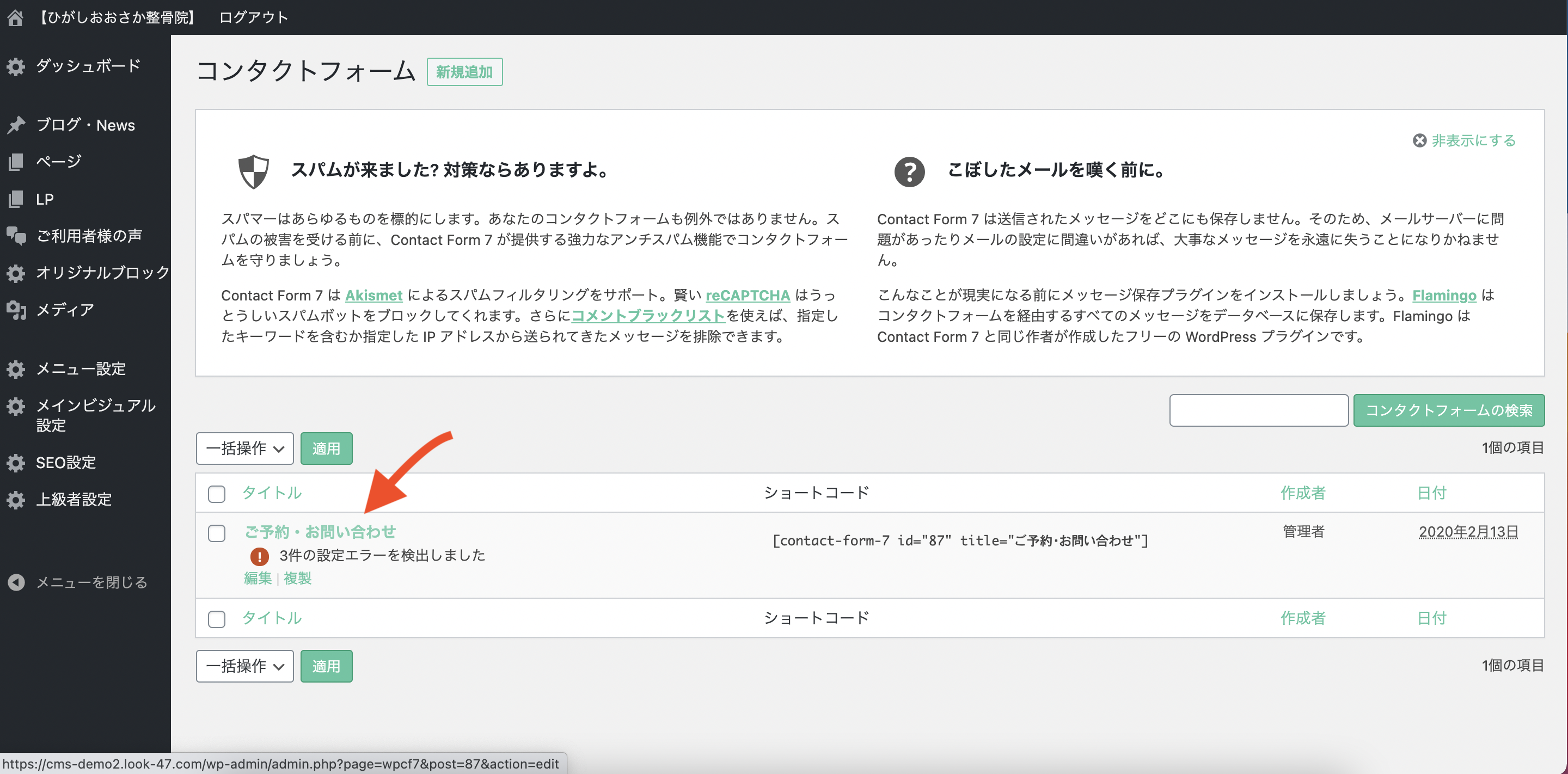Click the media icon beside メディア
This screenshot has height=774, width=1568.
click(x=16, y=310)
